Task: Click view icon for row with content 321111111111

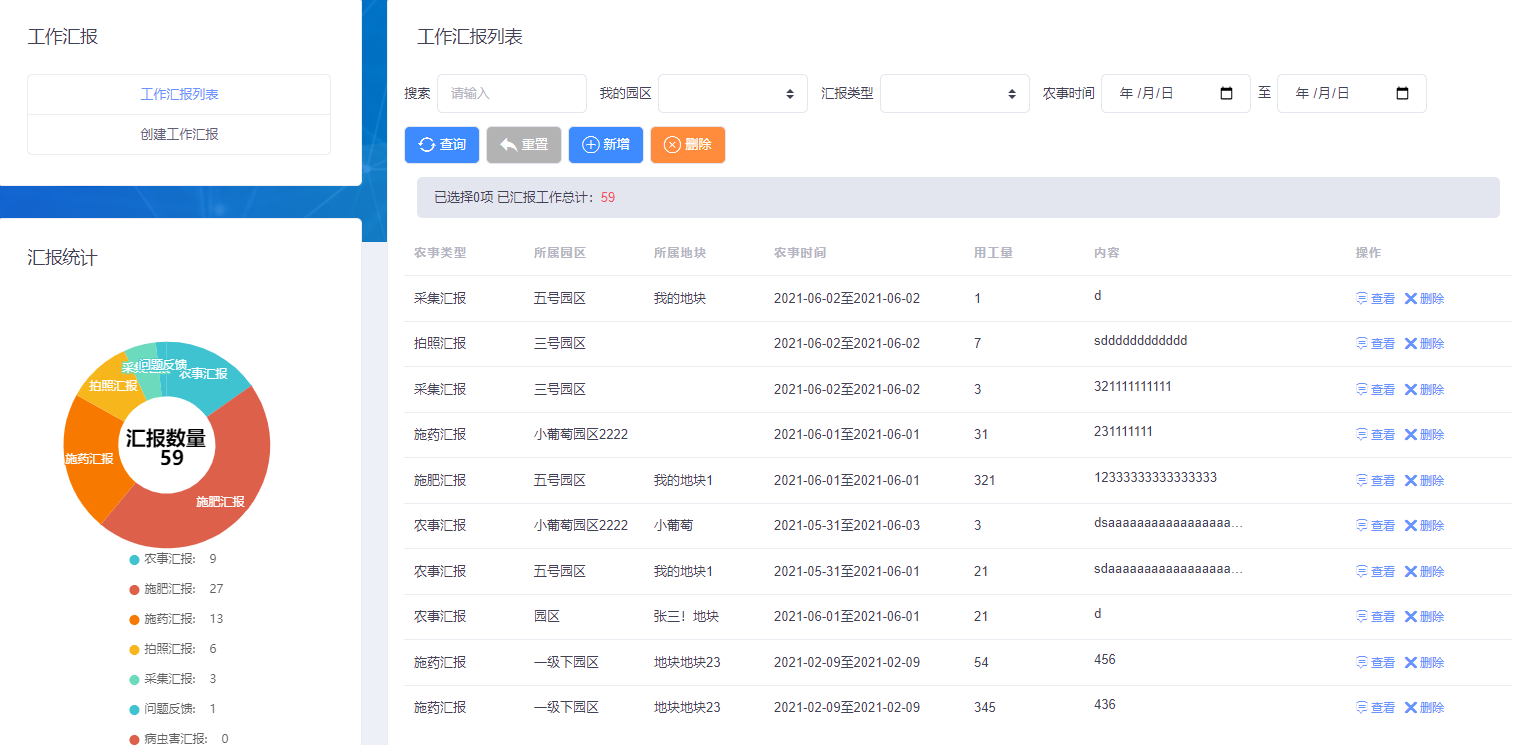Action: click(x=1362, y=389)
